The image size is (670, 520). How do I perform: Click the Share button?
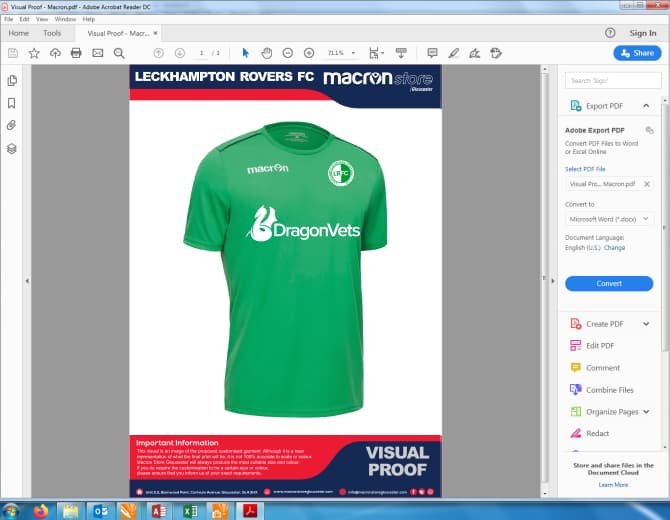[x=637, y=53]
